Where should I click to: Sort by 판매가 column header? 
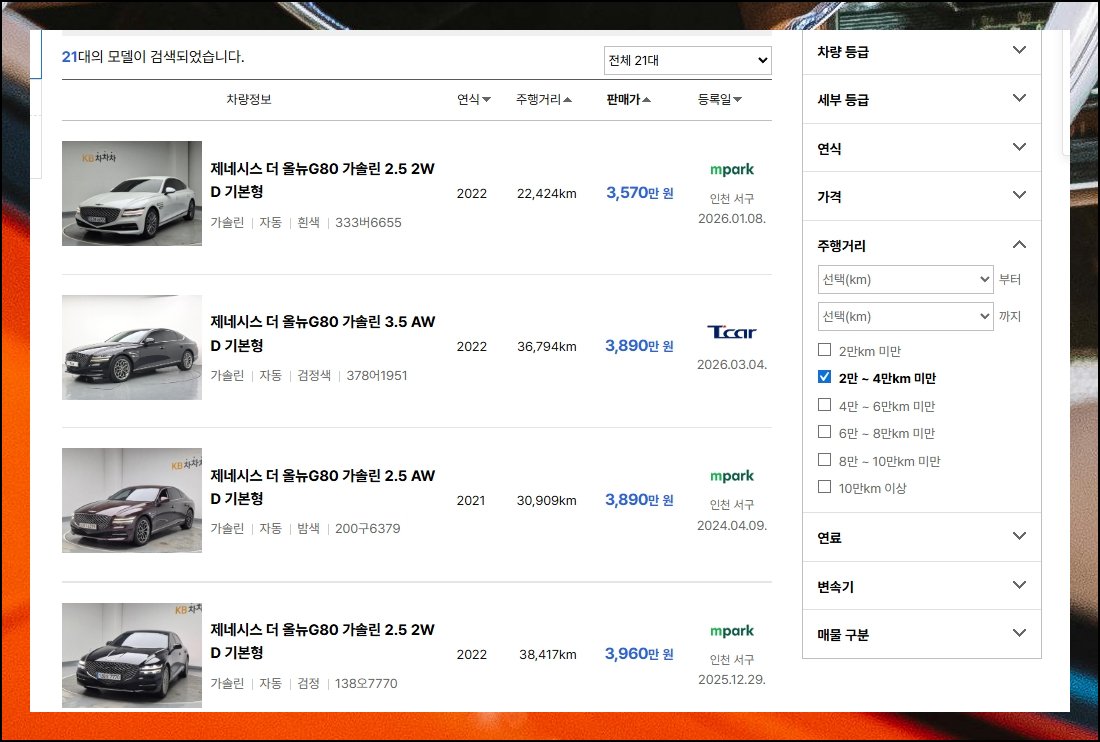tap(629, 100)
